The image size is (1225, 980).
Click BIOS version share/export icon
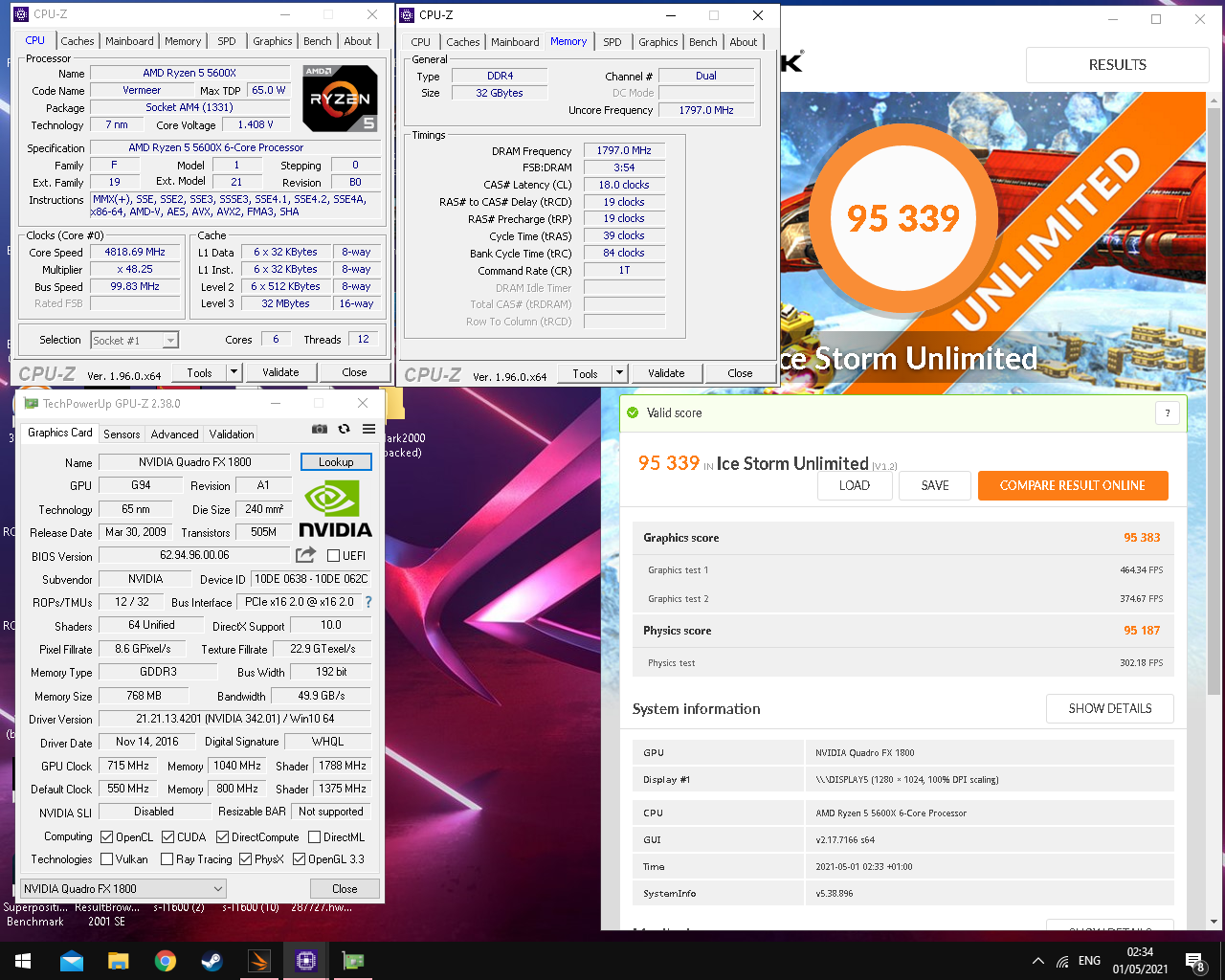point(305,555)
